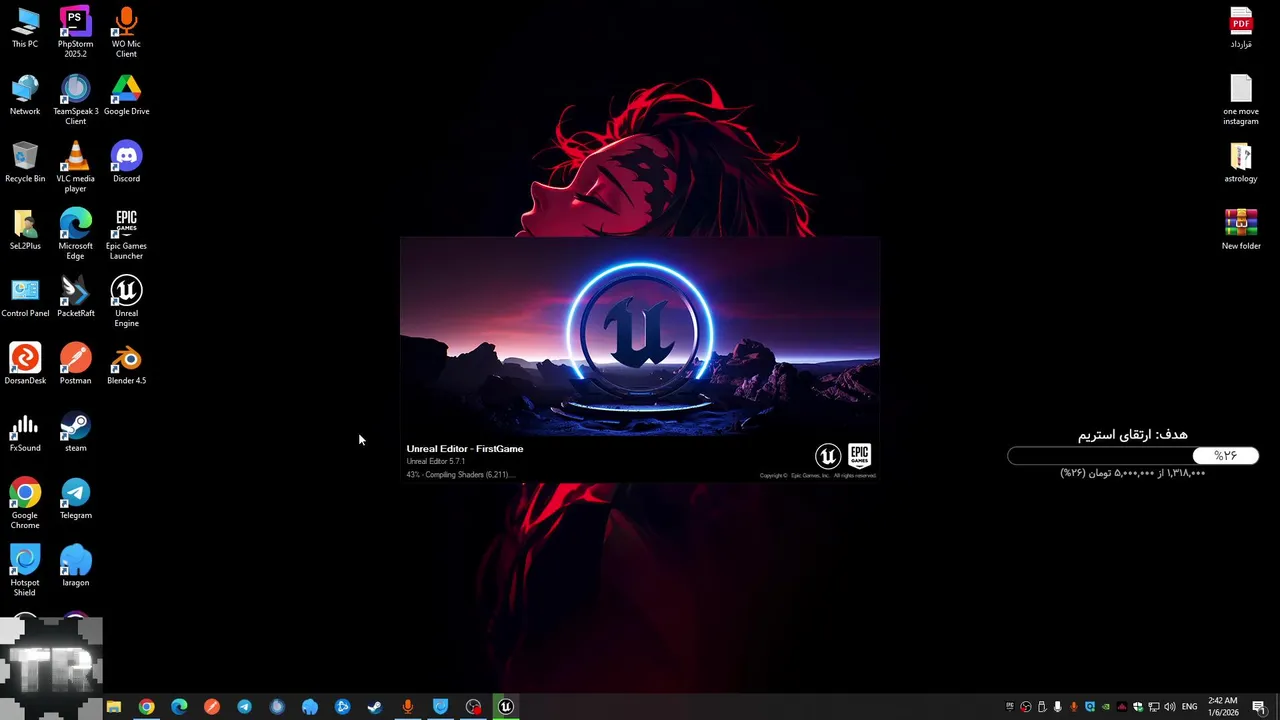Open the OBS icon in the system tray
1280x720 pixels.
click(x=1026, y=707)
